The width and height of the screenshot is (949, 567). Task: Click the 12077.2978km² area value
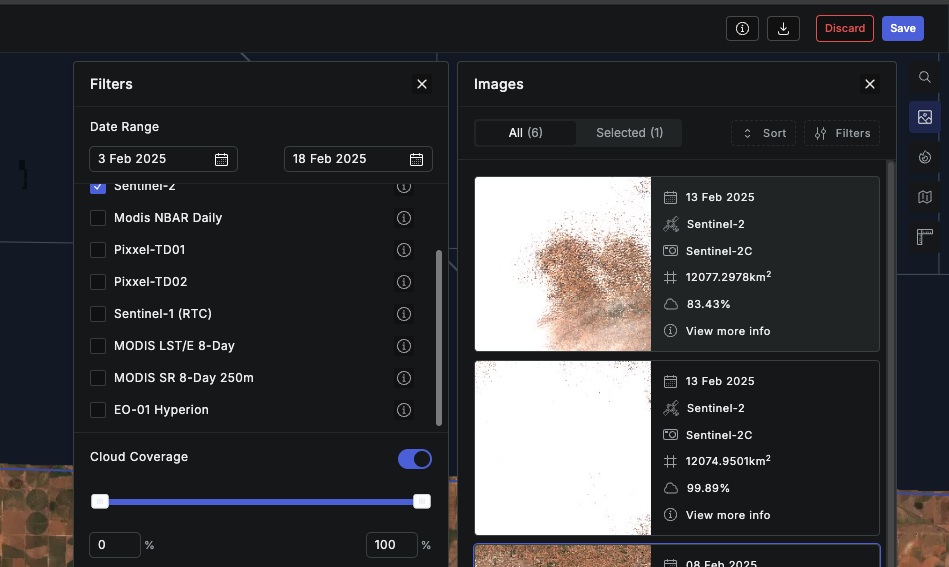(x=728, y=277)
